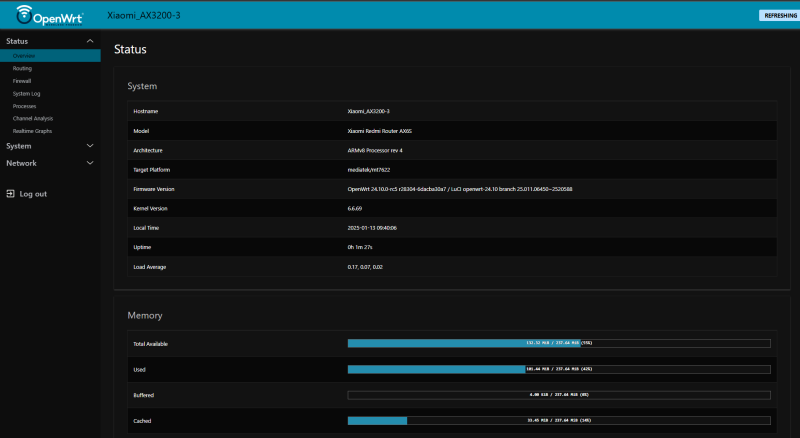Image resolution: width=800 pixels, height=438 pixels.
Task: Click the Uptime label
Action: [142, 248]
